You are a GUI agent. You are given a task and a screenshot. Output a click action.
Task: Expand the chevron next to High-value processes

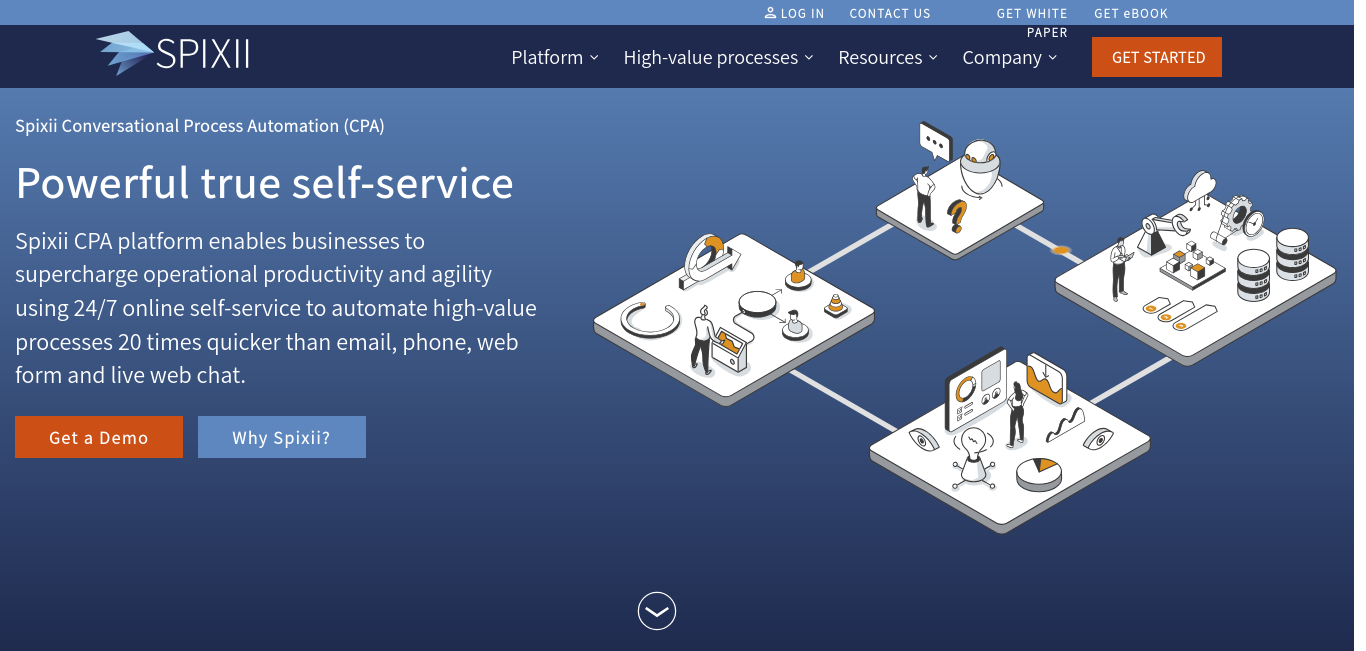tap(809, 58)
